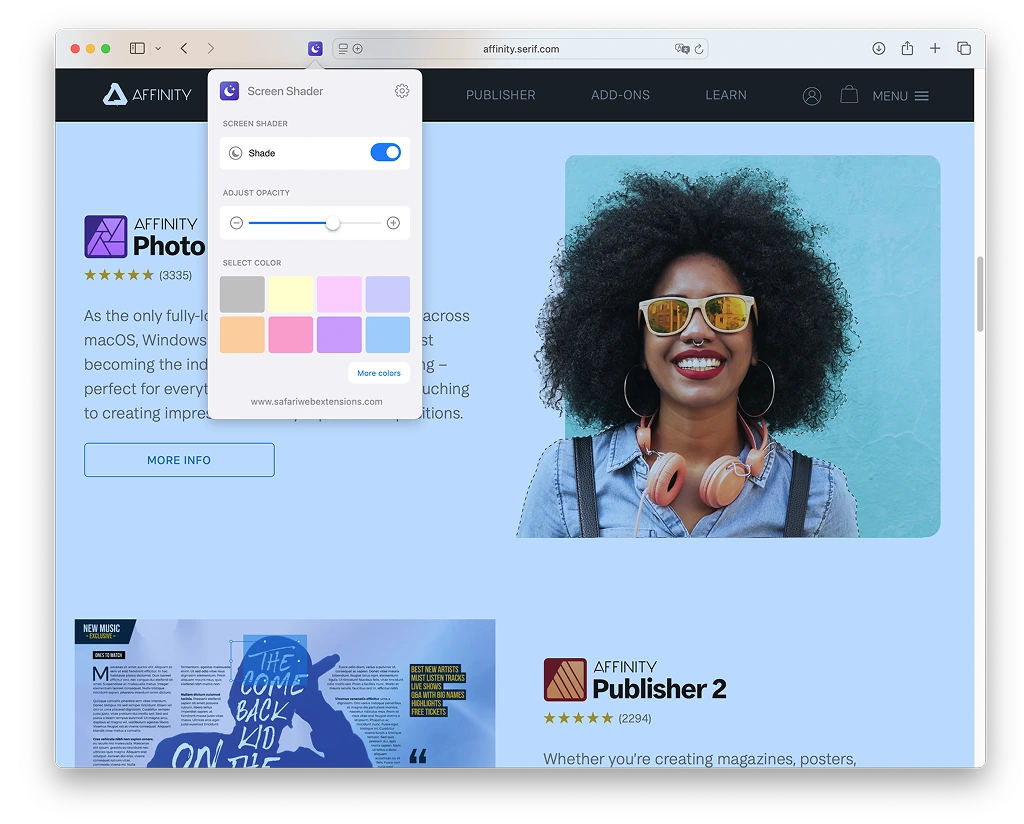Decrease opacity with the minus button
1024x824 pixels.
click(236, 223)
